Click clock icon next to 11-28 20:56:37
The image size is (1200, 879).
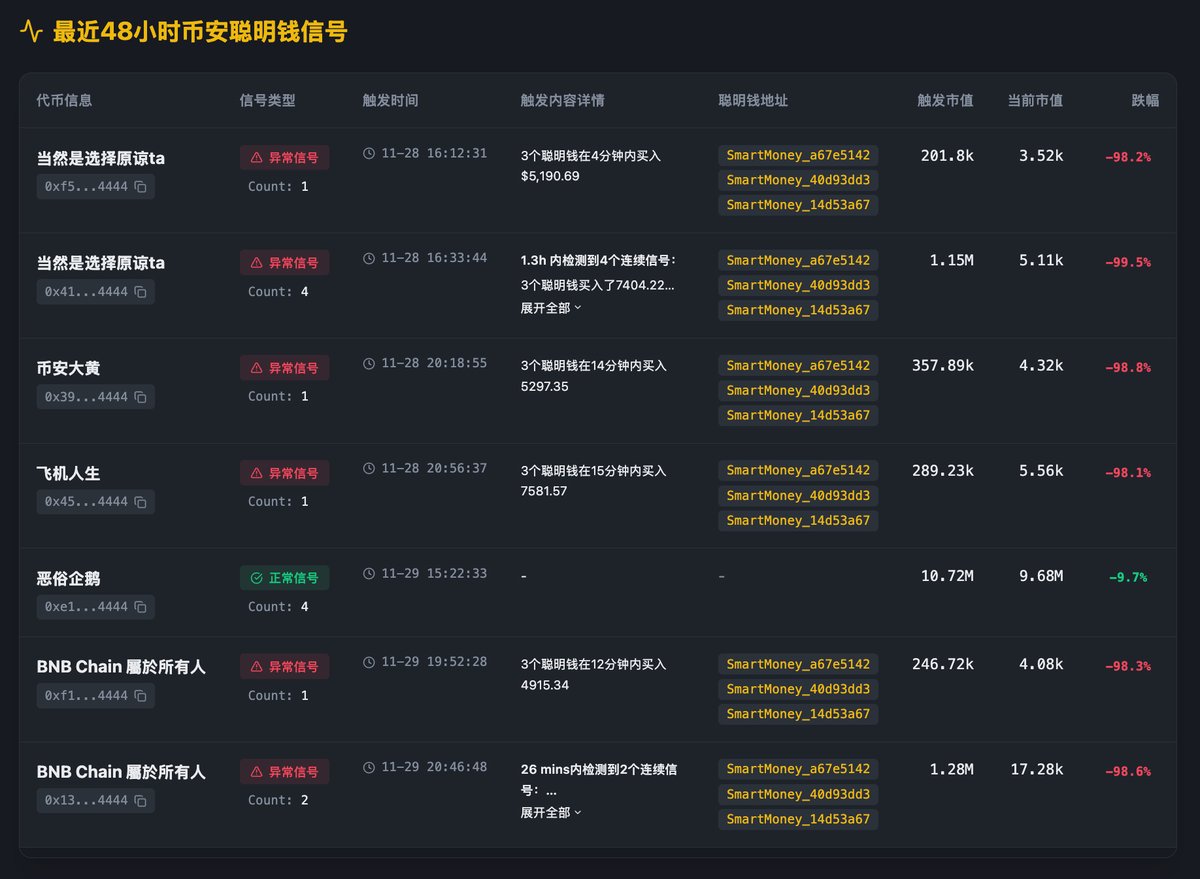[369, 468]
